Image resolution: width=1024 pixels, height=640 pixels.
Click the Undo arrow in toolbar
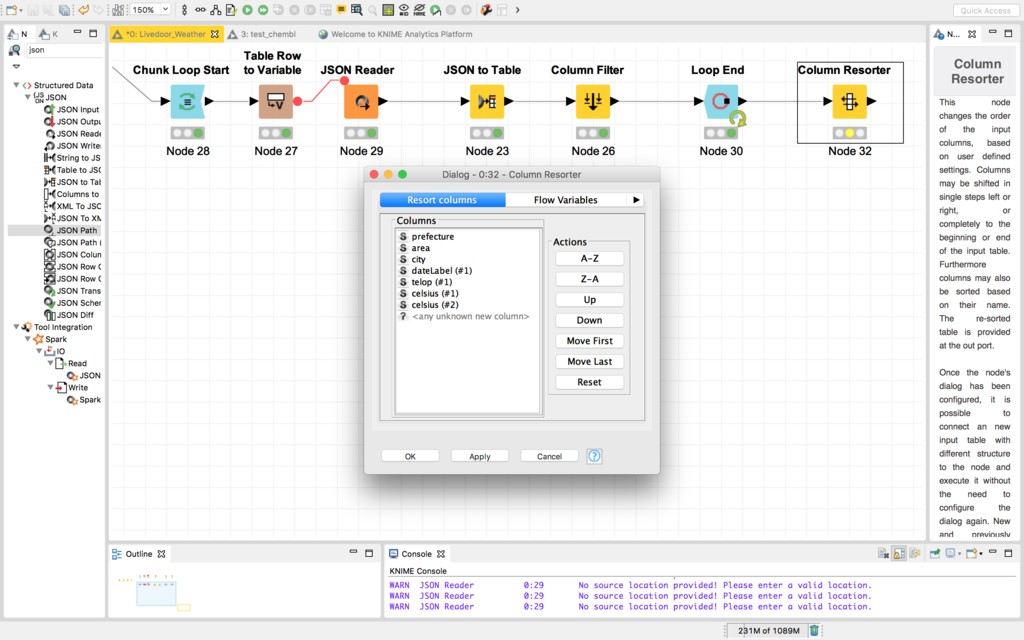(83, 10)
